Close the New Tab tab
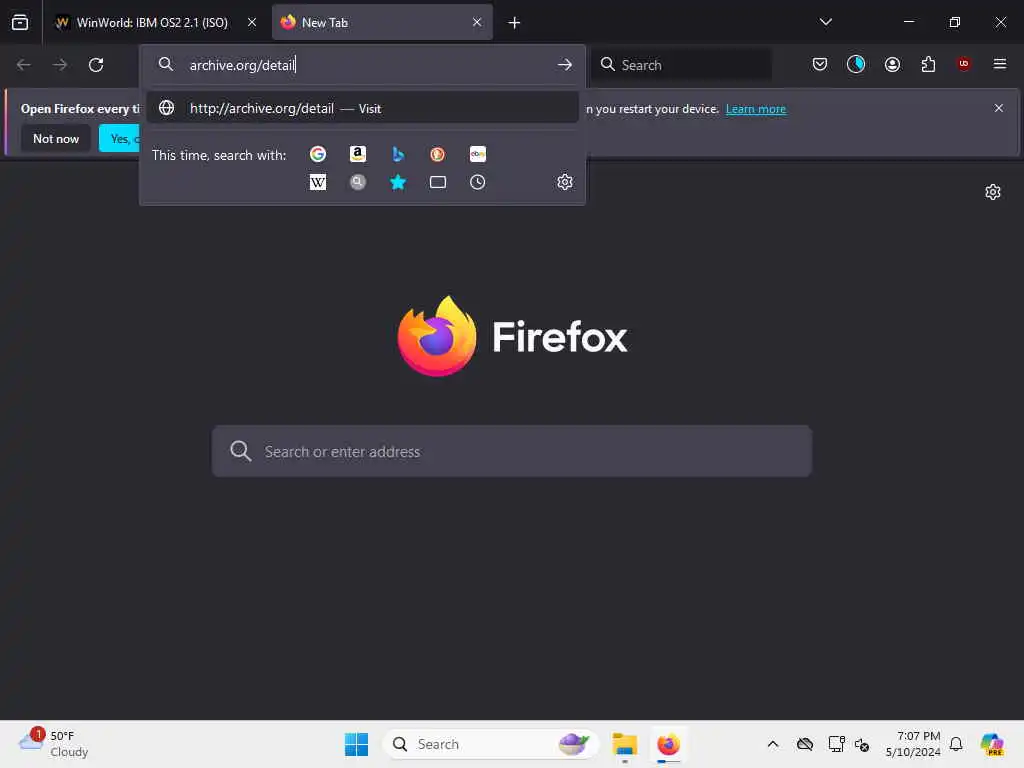This screenshot has width=1024, height=768. 477,22
